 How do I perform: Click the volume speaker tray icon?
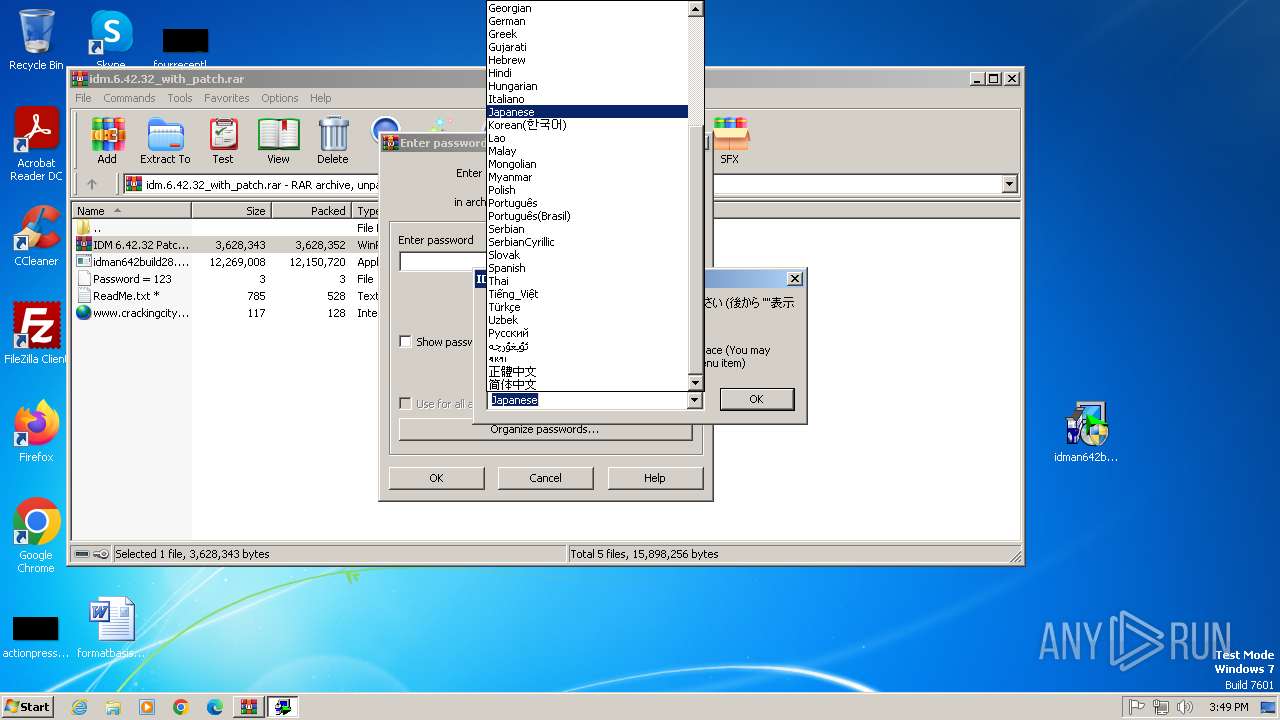(1185, 707)
